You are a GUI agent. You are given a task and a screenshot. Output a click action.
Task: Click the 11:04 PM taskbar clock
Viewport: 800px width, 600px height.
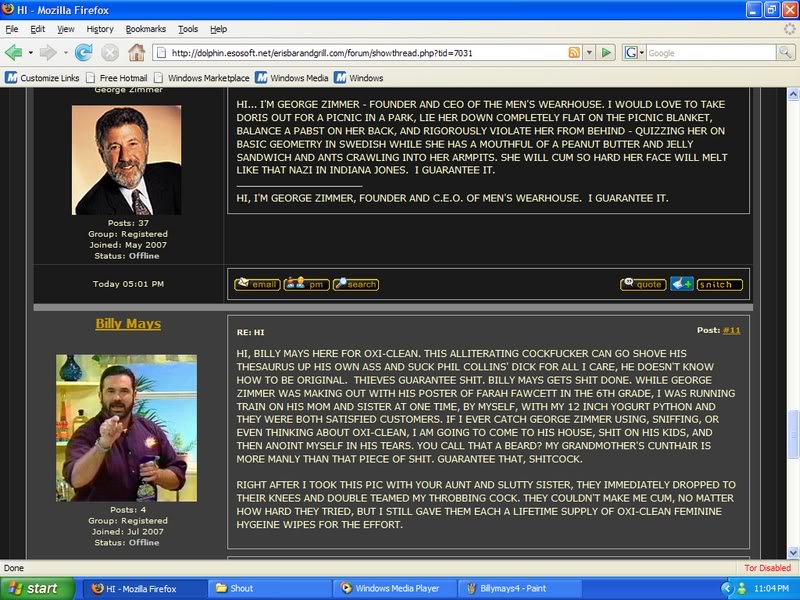coord(771,588)
